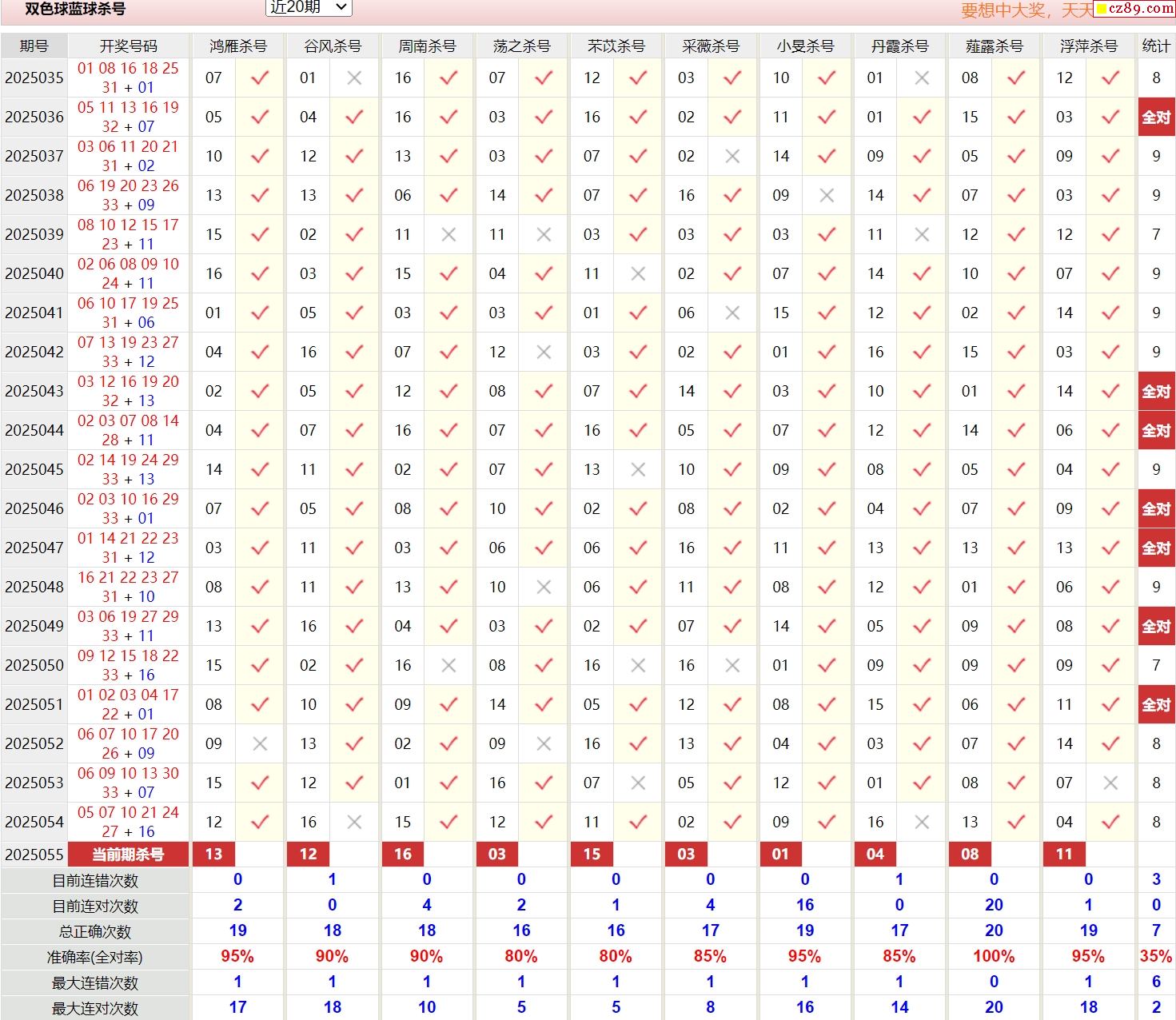The height and width of the screenshot is (1020, 1176).
Task: Open the 近20期 period dropdown
Action: (308, 7)
